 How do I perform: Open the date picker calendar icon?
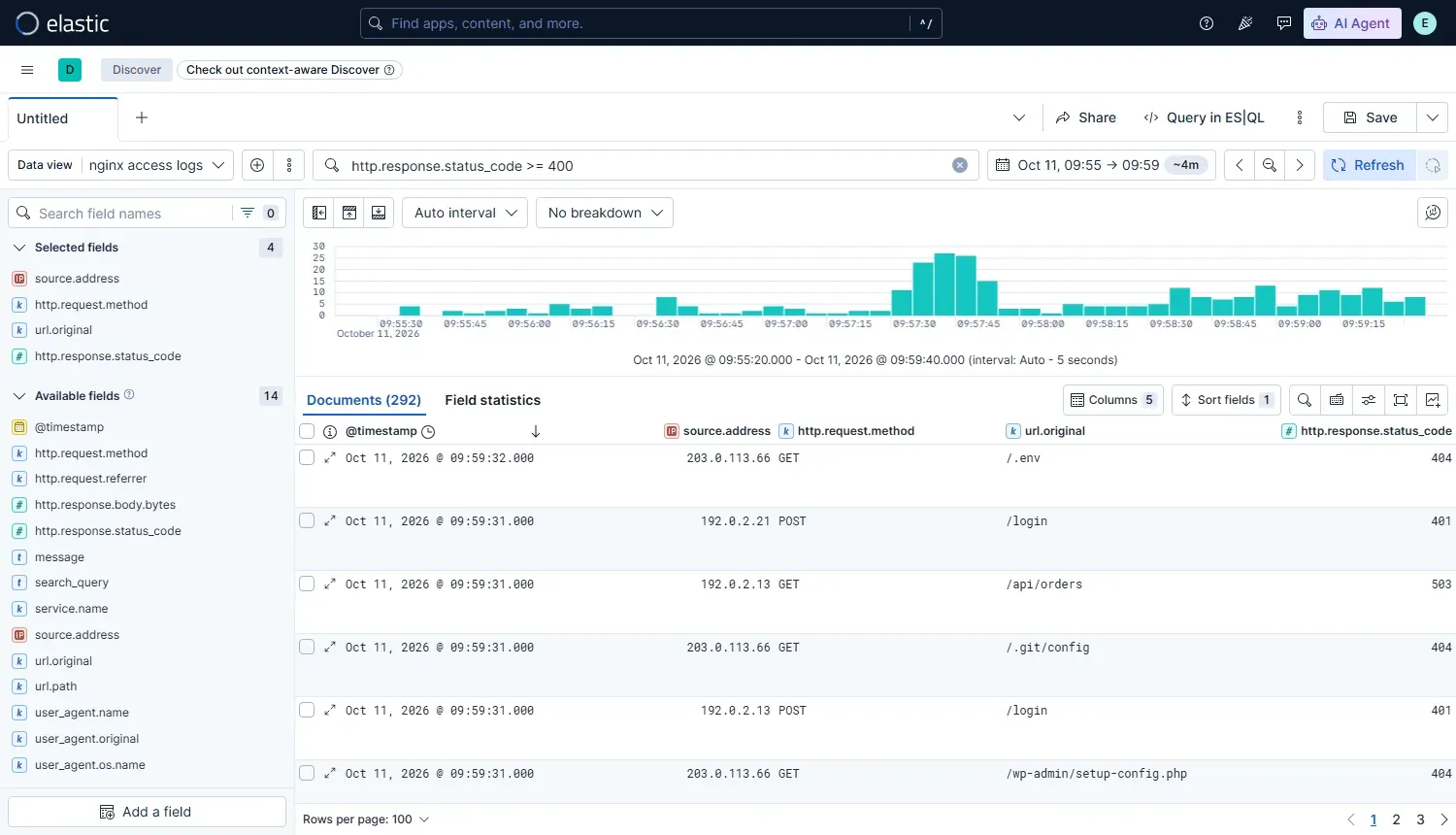1003,165
